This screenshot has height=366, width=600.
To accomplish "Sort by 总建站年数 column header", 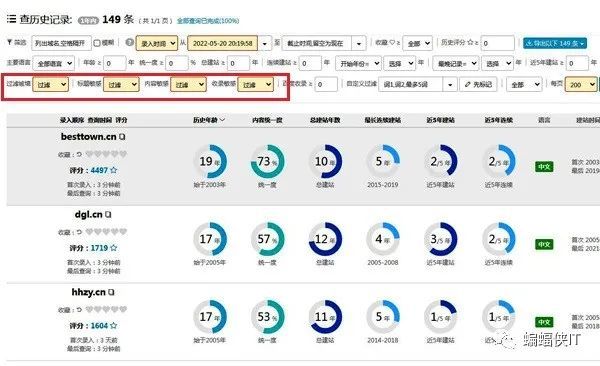I will pyautogui.click(x=325, y=120).
